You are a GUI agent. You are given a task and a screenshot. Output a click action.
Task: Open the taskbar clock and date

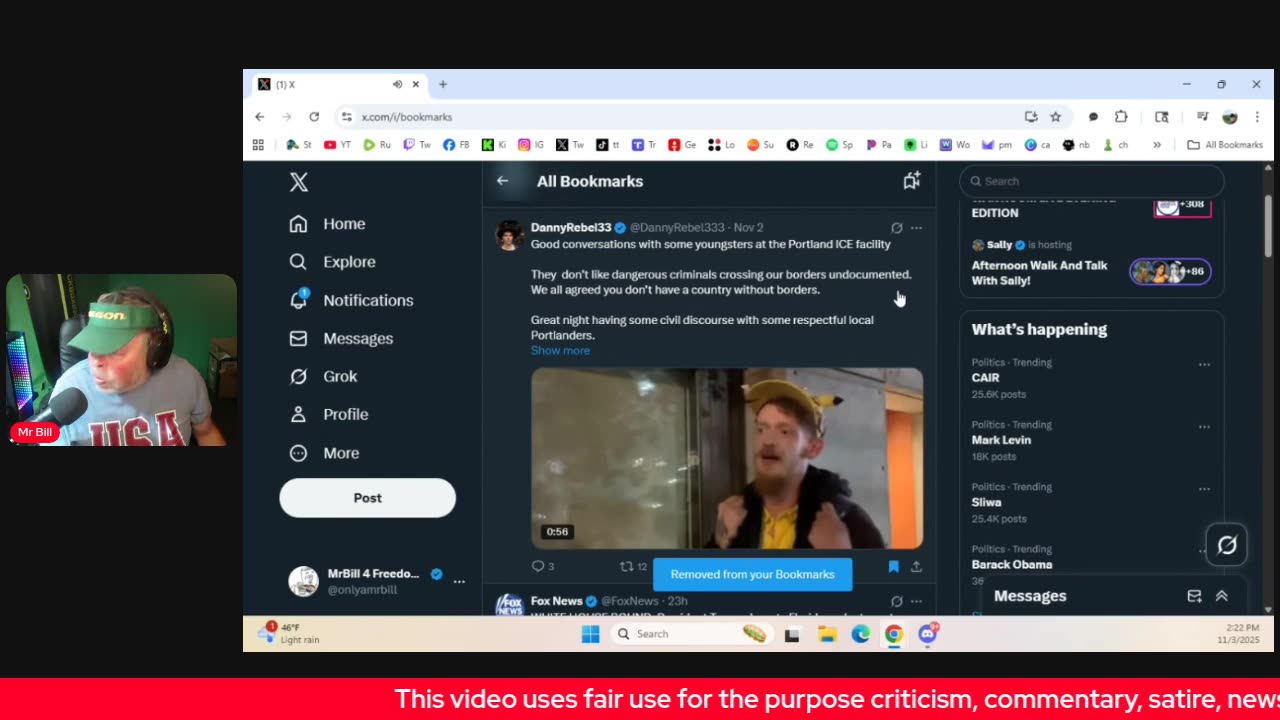(1240, 633)
